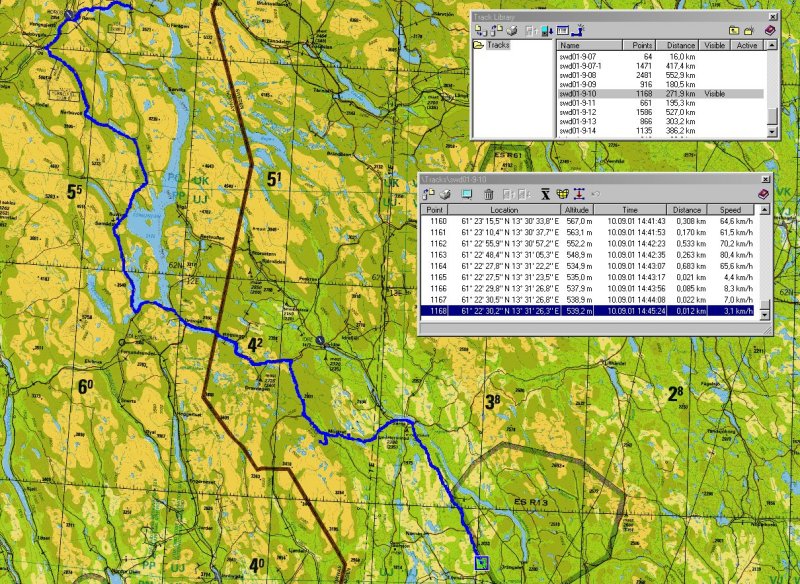Sort points by Speed column header
Image resolution: width=800 pixels, height=584 pixels.
(x=732, y=209)
